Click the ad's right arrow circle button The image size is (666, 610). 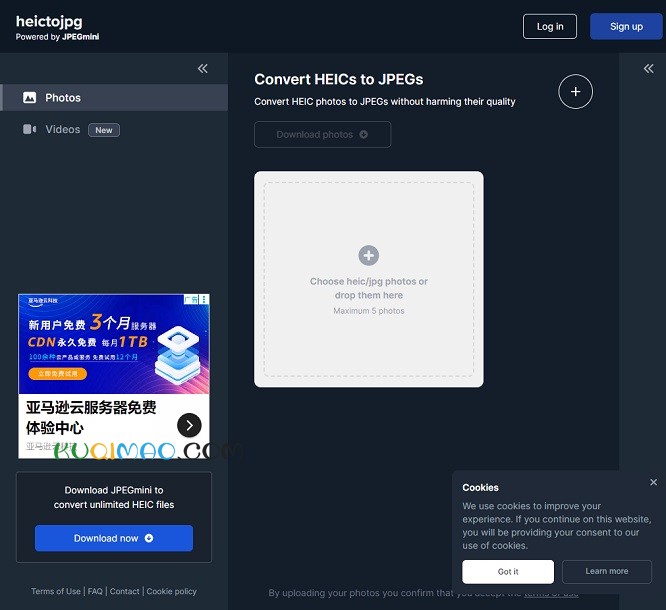189,425
